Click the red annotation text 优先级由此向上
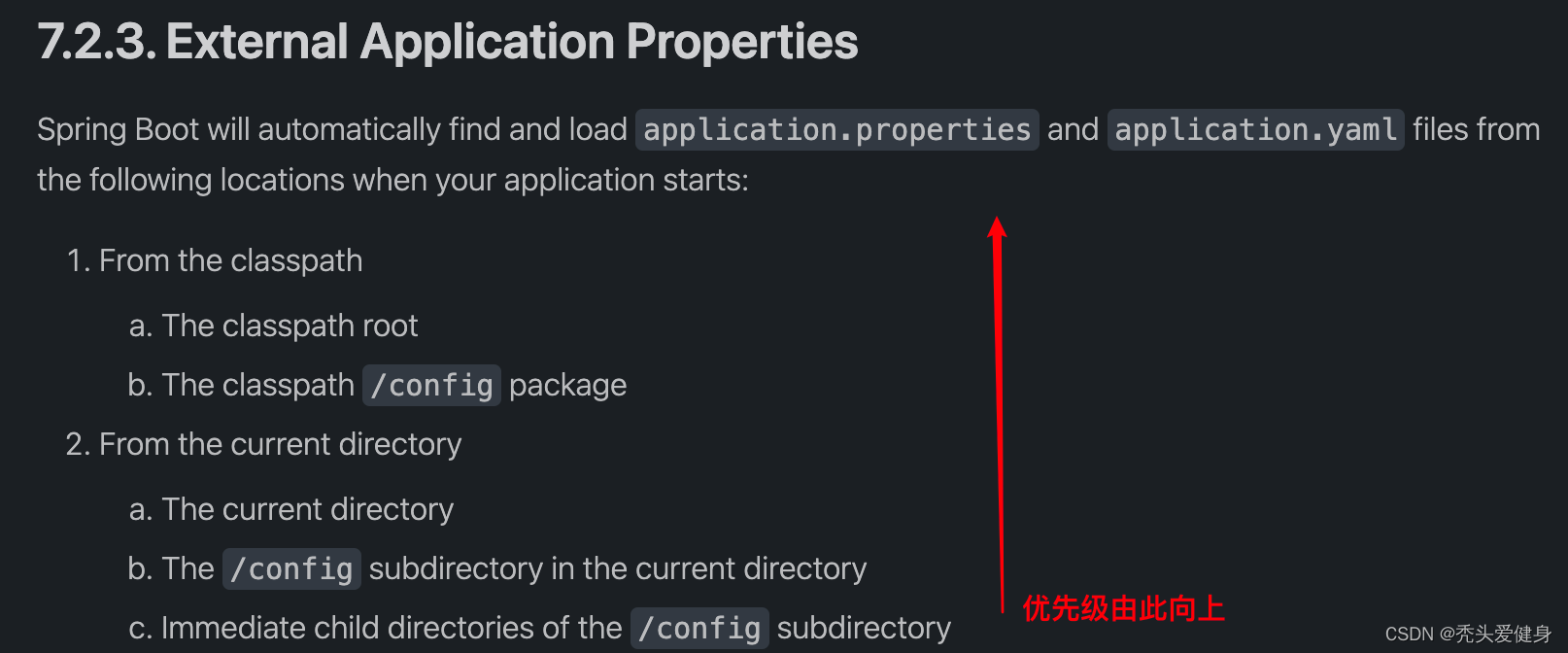1568x653 pixels. 1123,608
